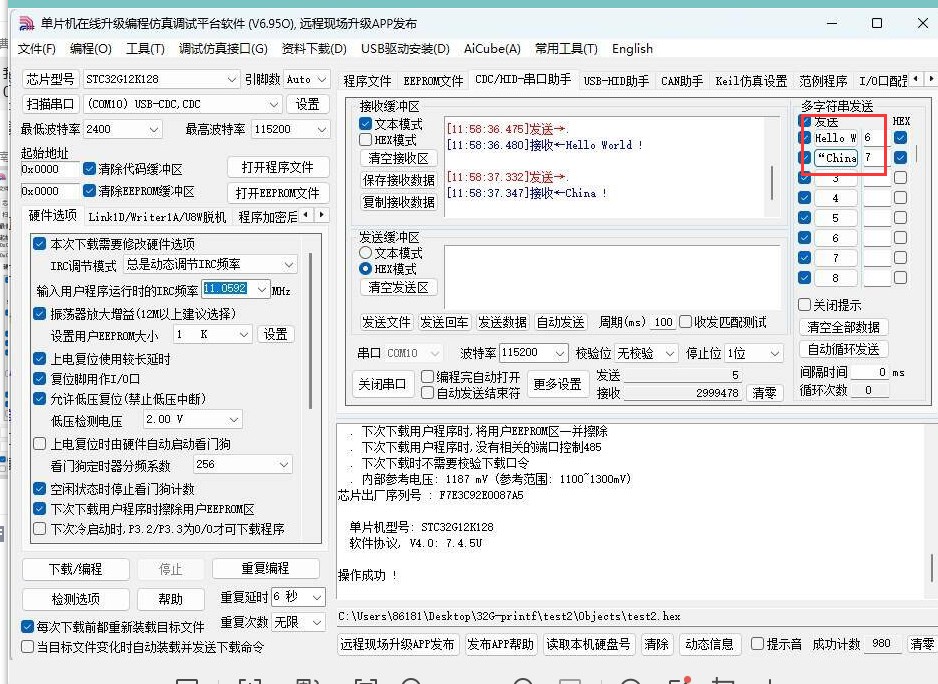
Task: Switch to the CAN助手 tab
Action: (681, 81)
